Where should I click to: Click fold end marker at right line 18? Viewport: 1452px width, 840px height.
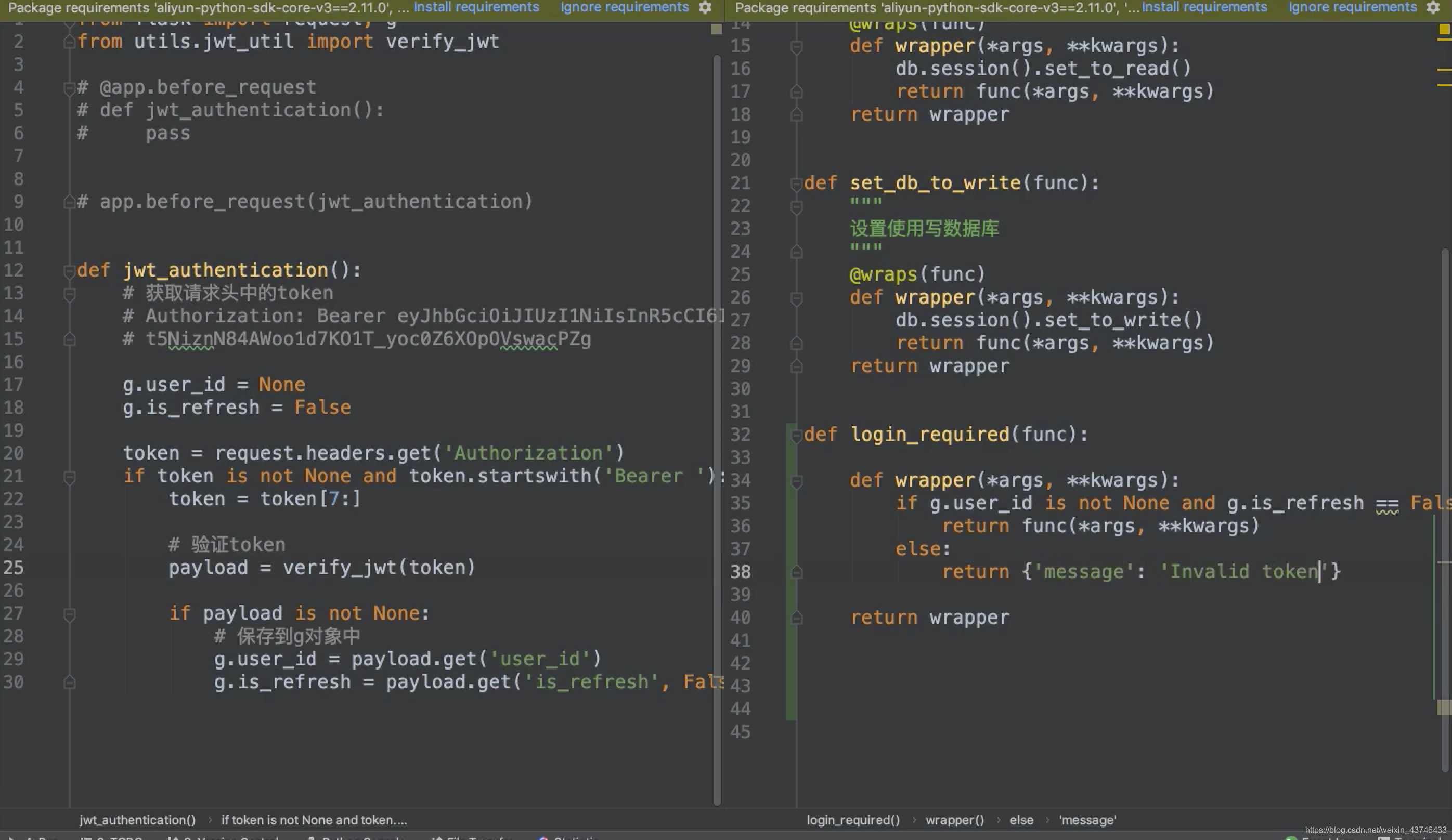click(796, 114)
